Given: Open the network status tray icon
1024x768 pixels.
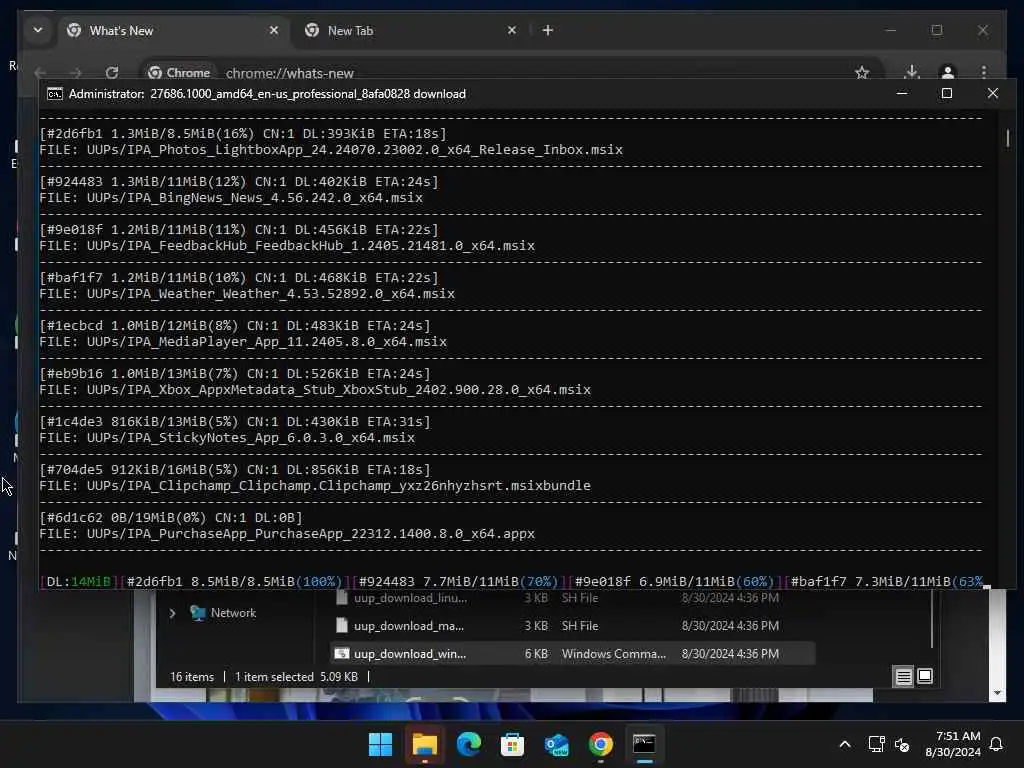Looking at the screenshot, I should pos(876,744).
